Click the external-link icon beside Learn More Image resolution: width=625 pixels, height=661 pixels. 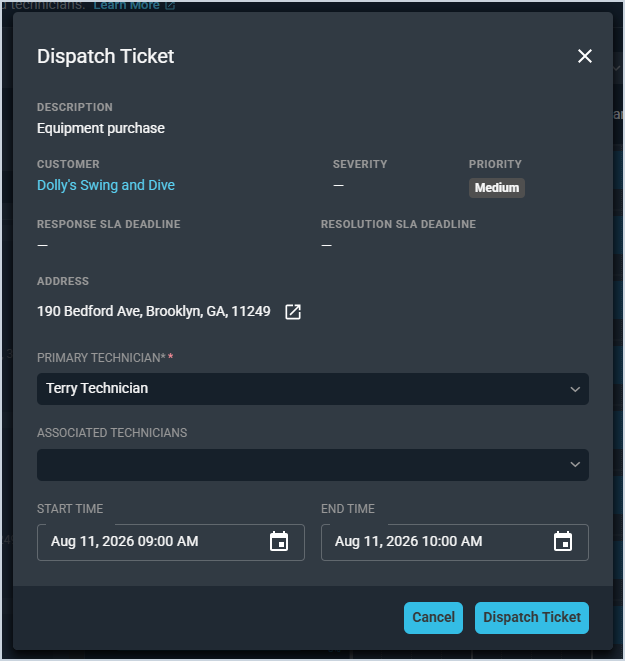click(170, 5)
